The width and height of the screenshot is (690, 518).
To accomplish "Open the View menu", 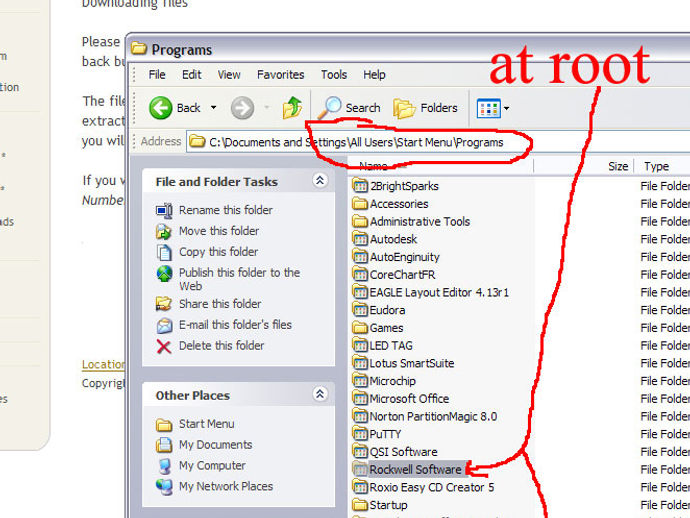I will [229, 75].
